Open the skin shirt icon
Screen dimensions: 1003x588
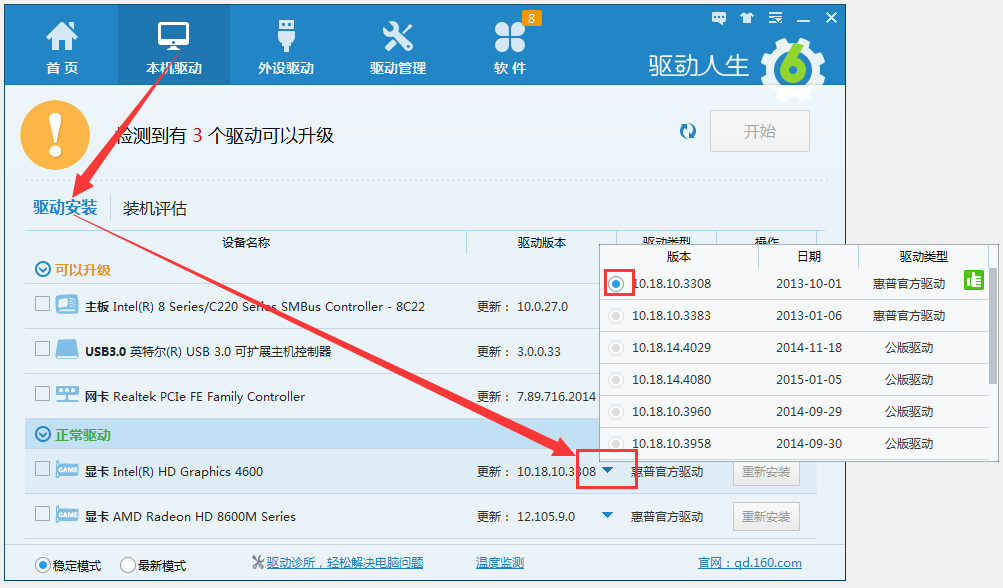pyautogui.click(x=746, y=18)
